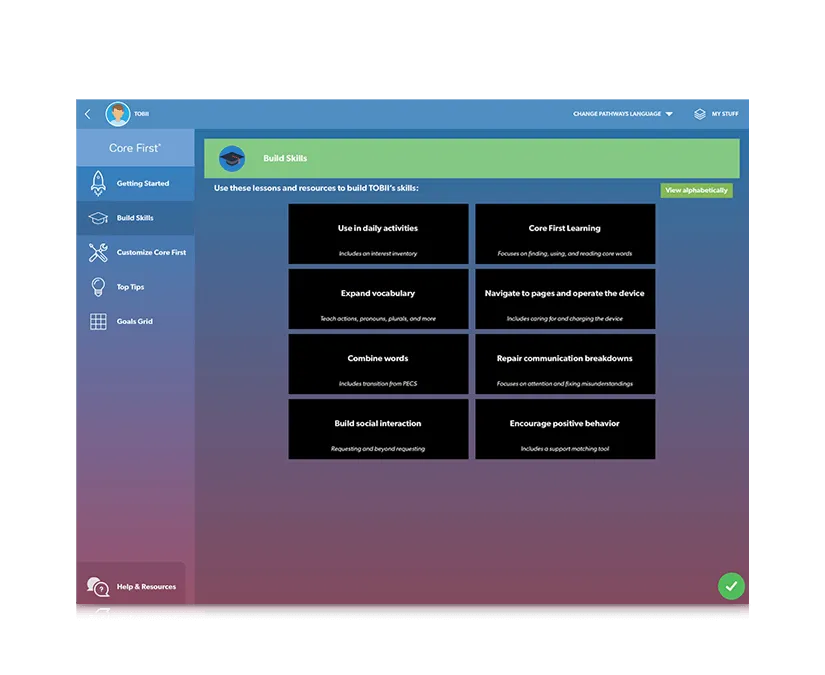Click the Help & Resources chat icon
This screenshot has height=675, width=825.
(98, 587)
